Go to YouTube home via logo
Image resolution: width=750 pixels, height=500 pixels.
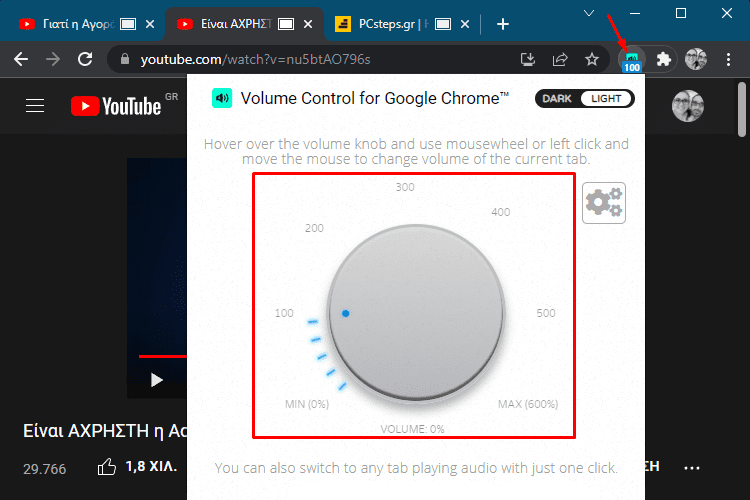coord(116,106)
